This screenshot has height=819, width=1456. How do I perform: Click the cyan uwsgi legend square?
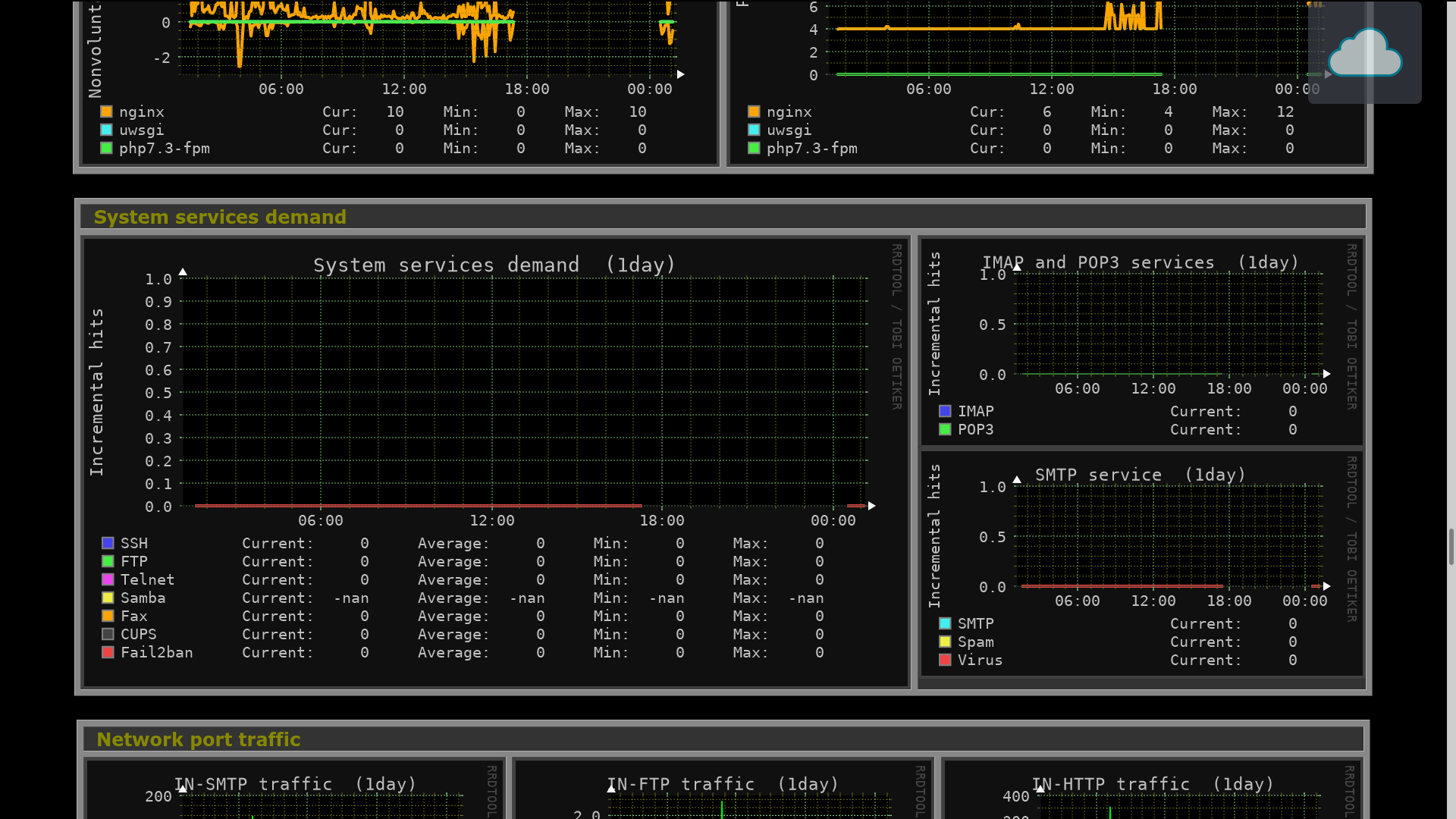click(x=106, y=130)
